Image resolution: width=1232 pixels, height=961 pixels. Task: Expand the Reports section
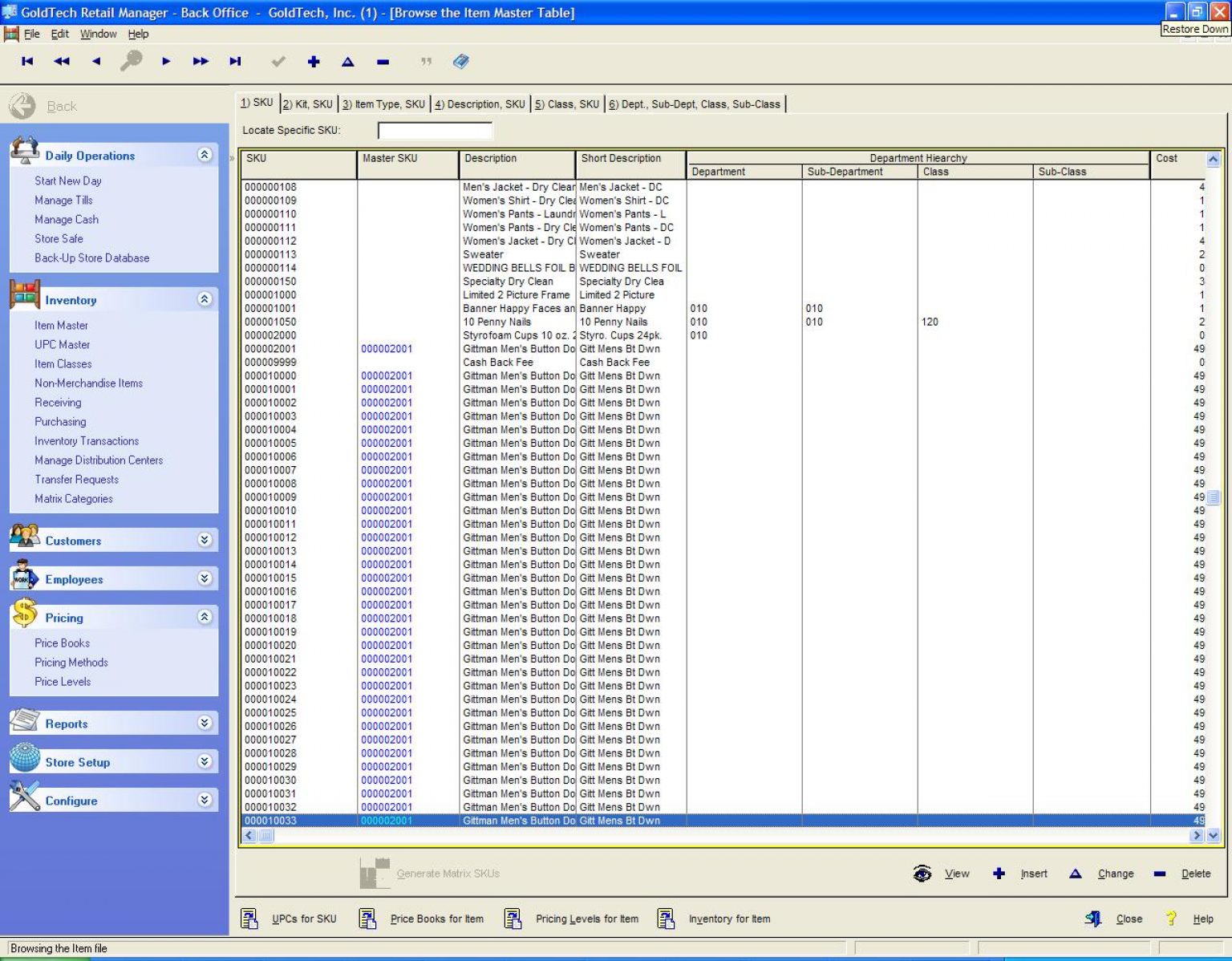(x=206, y=722)
